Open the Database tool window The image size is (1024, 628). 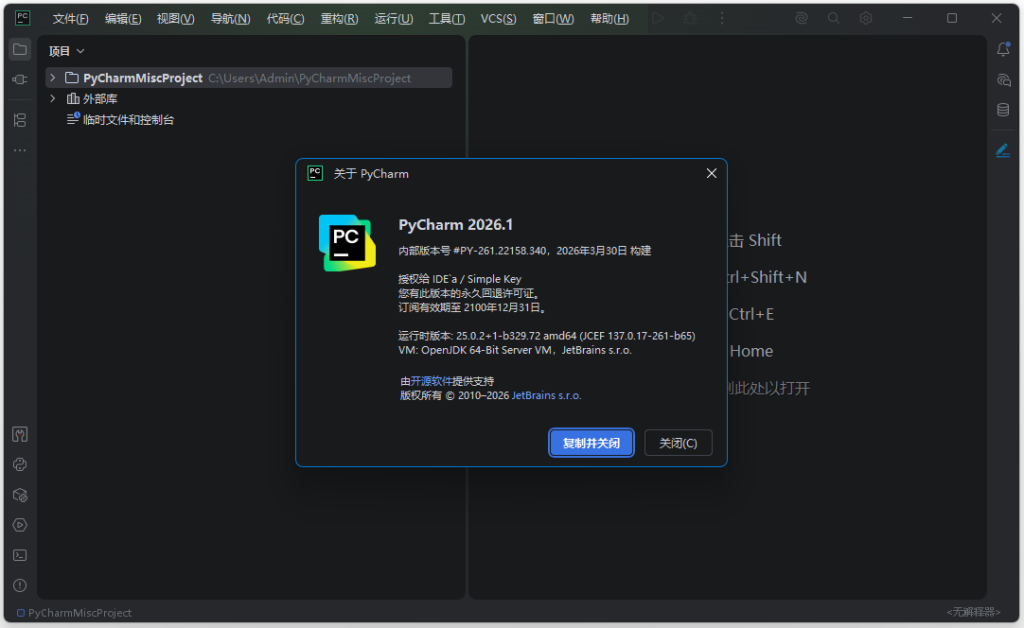click(1003, 110)
